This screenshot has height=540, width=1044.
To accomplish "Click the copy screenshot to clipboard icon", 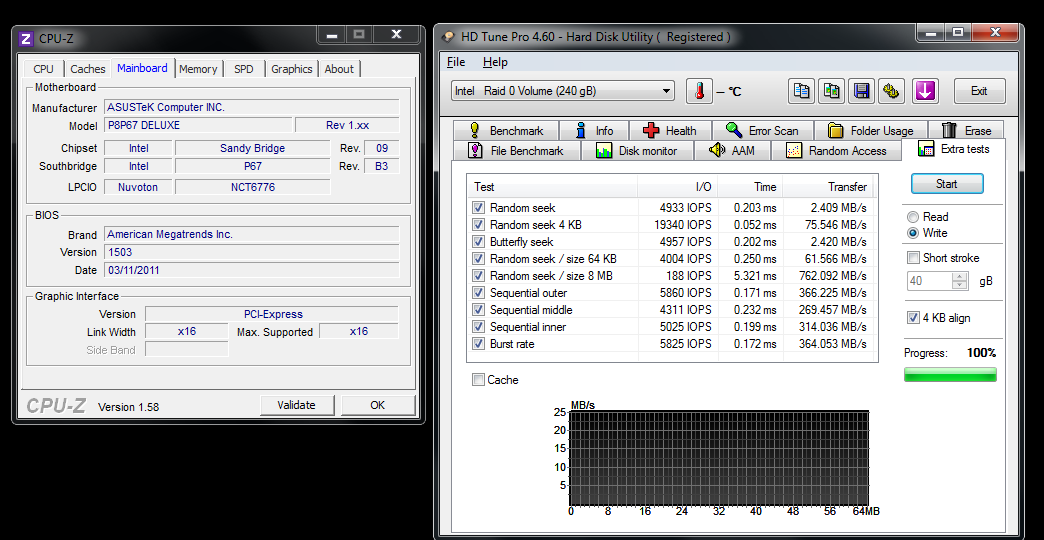I will (x=832, y=91).
